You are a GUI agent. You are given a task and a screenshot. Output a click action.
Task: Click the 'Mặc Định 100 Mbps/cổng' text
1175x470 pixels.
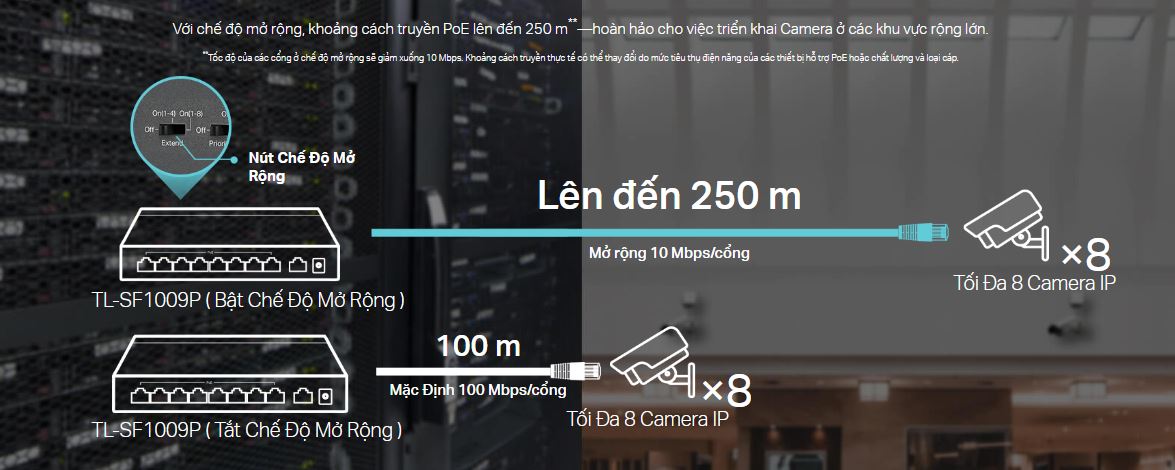[478, 390]
